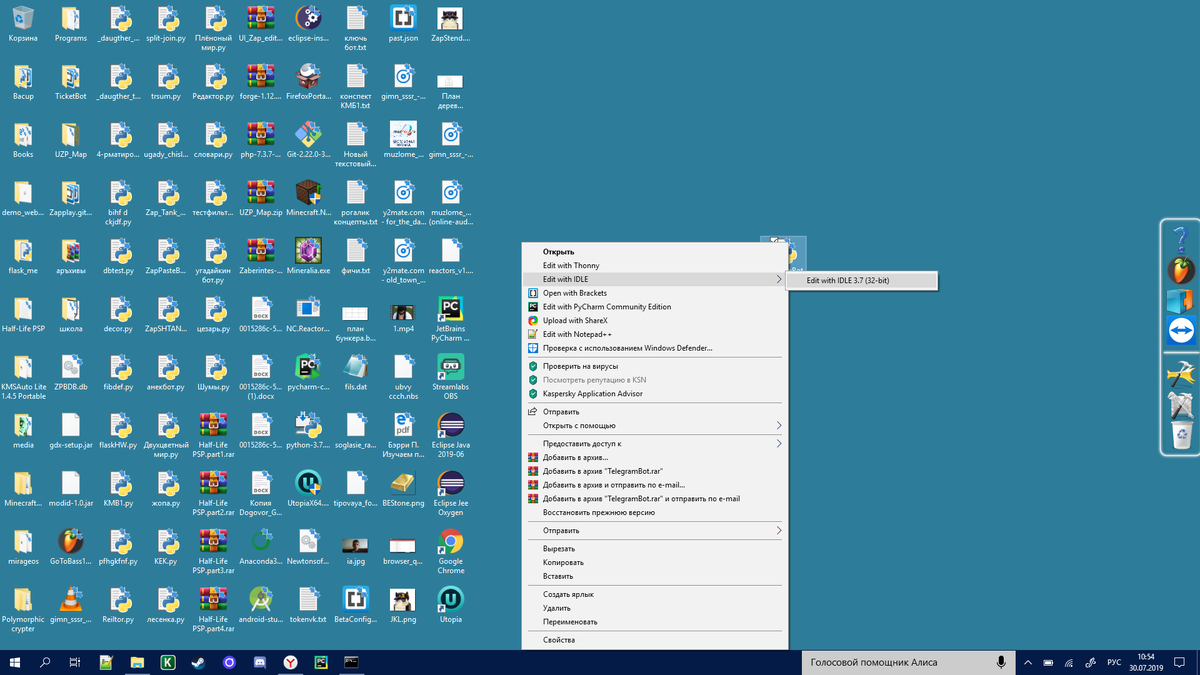Image resolution: width=1200 pixels, height=675 pixels.
Task: Choose Edit with PyCharm Community Edition
Action: click(x=655, y=307)
